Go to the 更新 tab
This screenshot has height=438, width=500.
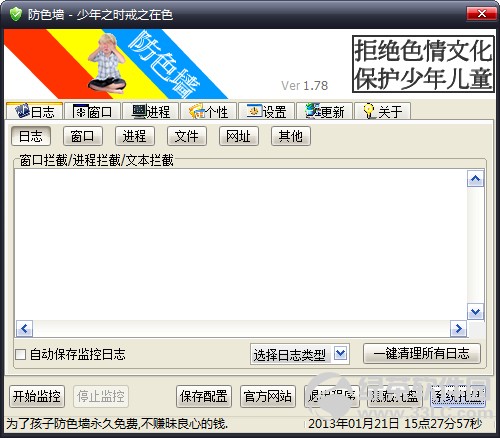coord(324,111)
